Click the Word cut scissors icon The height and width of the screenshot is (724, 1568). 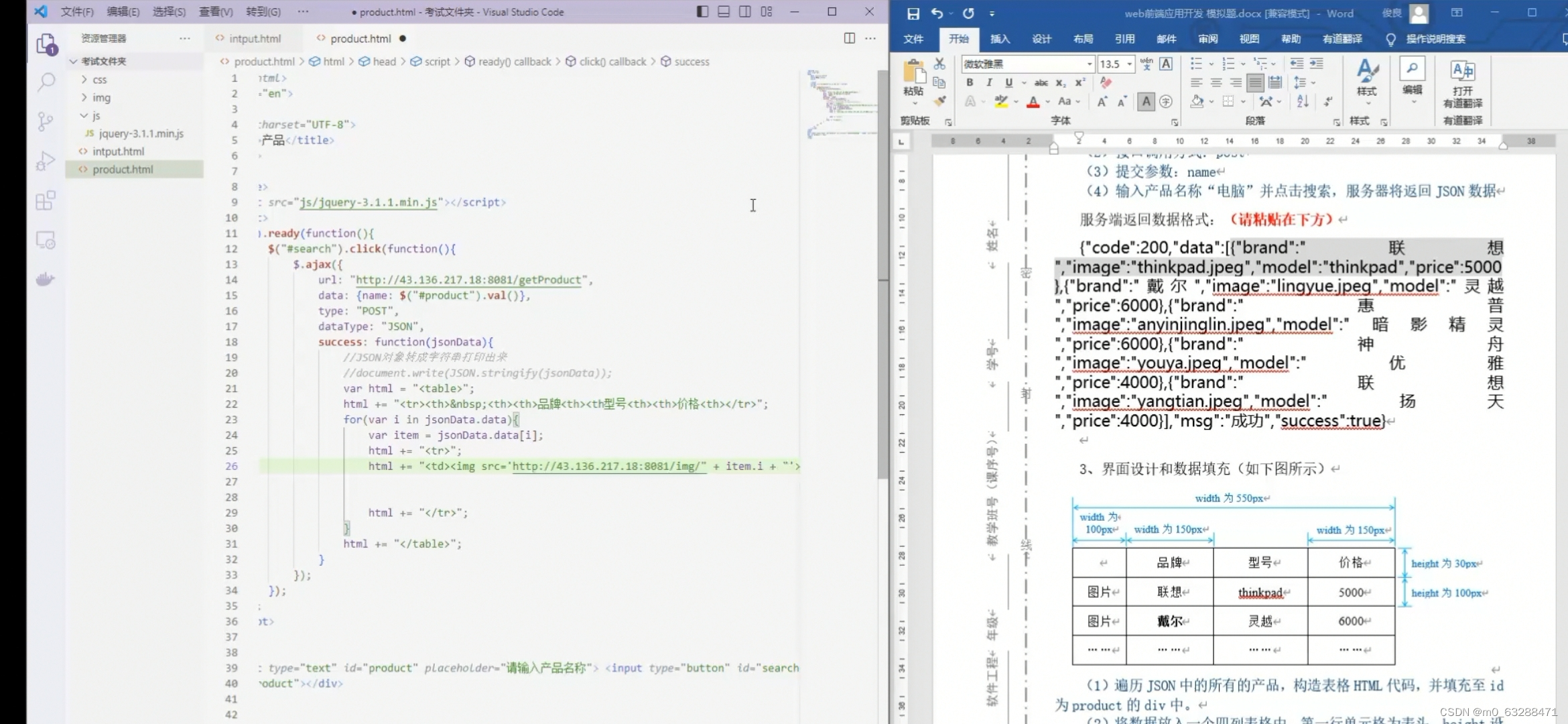tap(939, 64)
